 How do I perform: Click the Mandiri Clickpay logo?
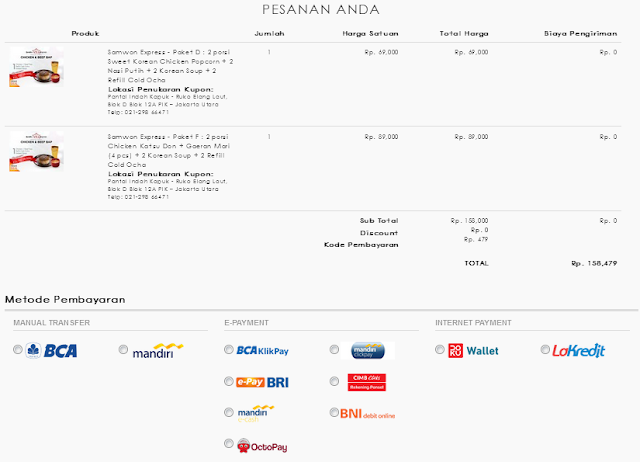point(368,351)
